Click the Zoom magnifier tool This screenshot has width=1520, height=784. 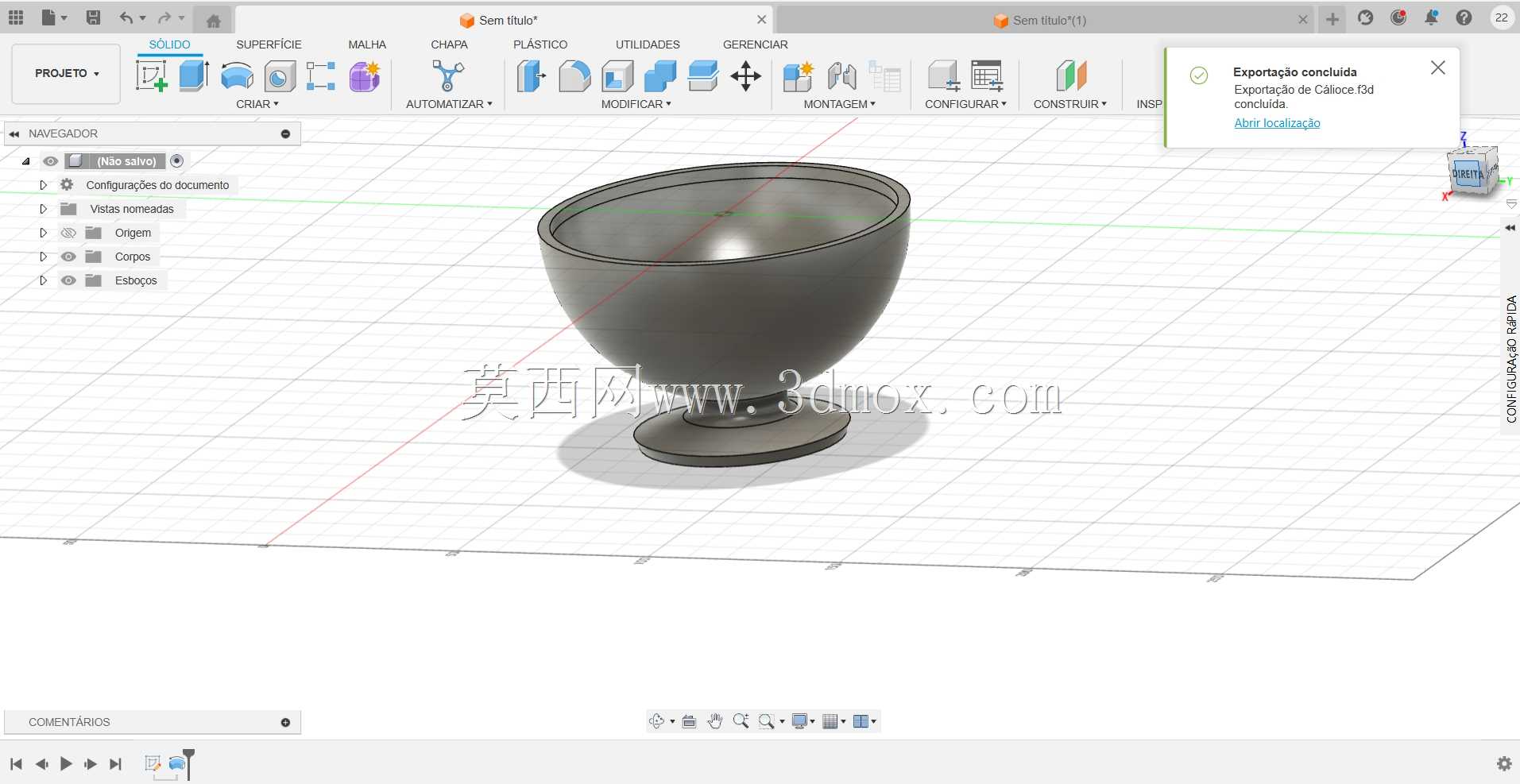click(x=741, y=721)
